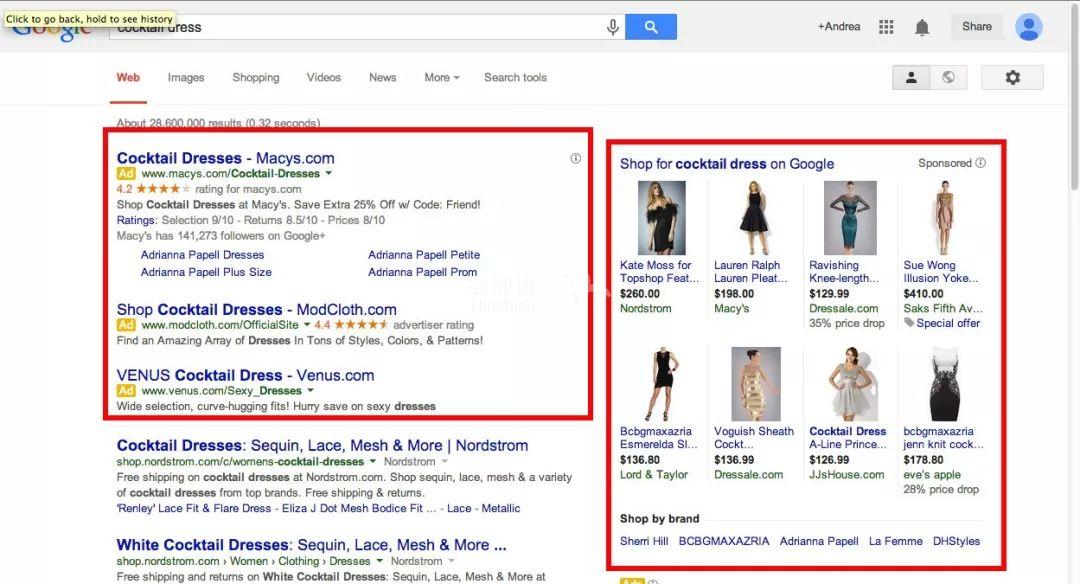
Task: Open VENUS Cocktail Dress - Venus.com ad
Action: pyautogui.click(x=245, y=375)
